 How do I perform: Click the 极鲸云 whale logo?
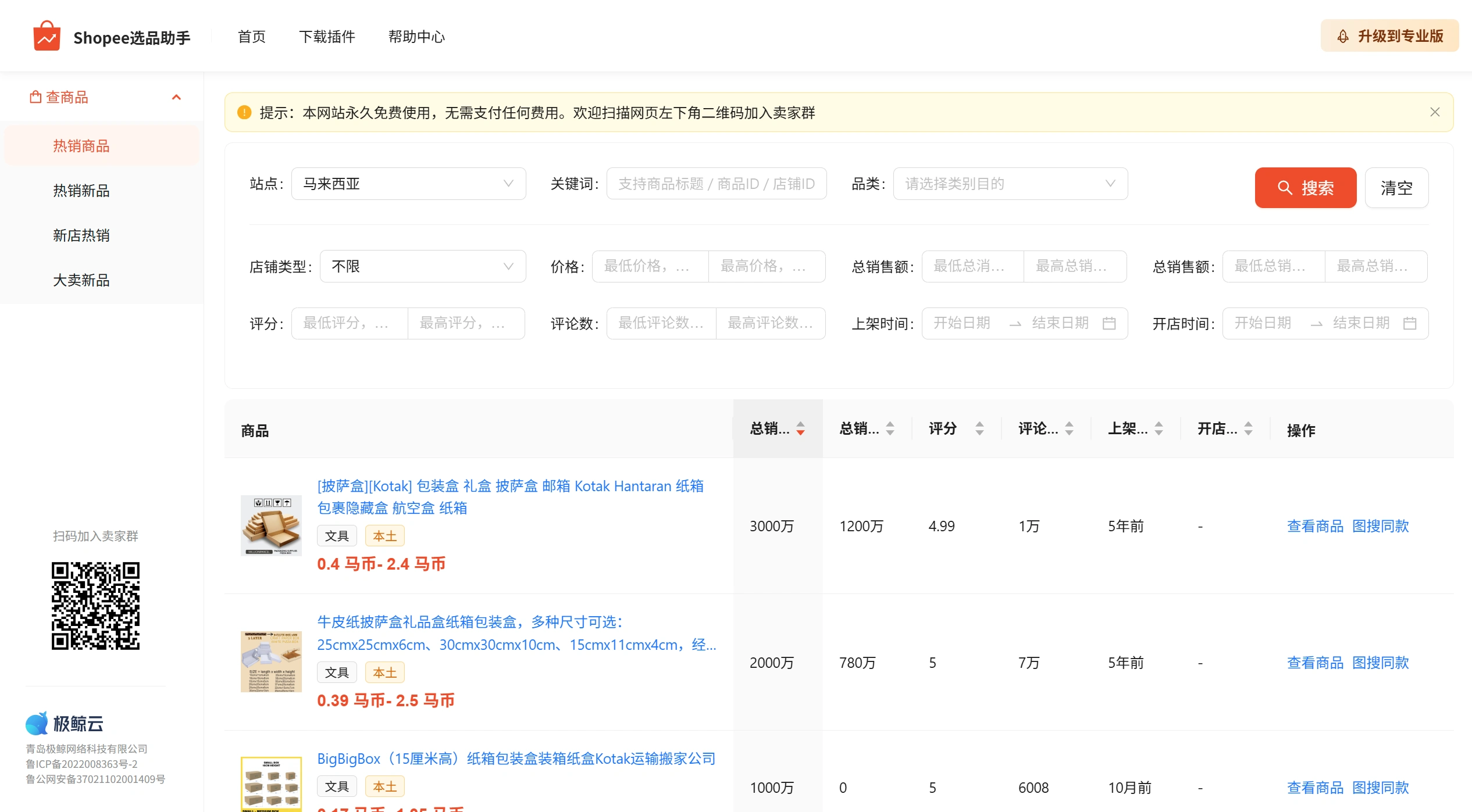[x=37, y=724]
